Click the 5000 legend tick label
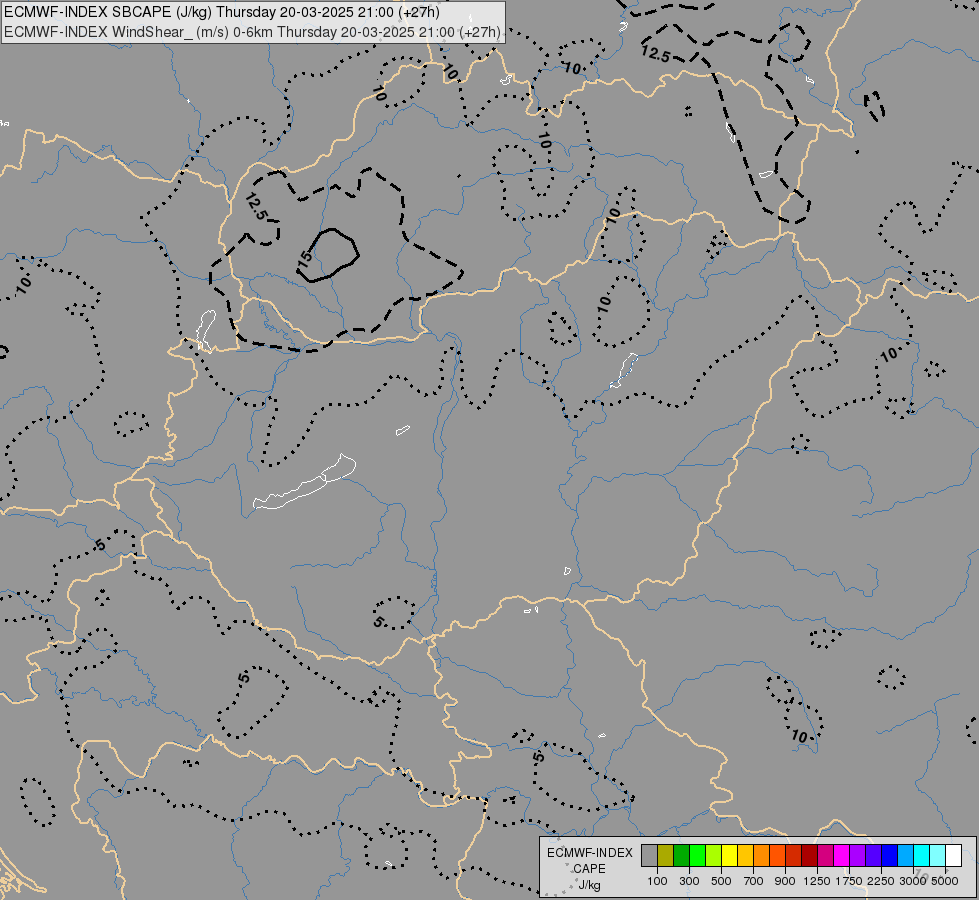 point(945,881)
